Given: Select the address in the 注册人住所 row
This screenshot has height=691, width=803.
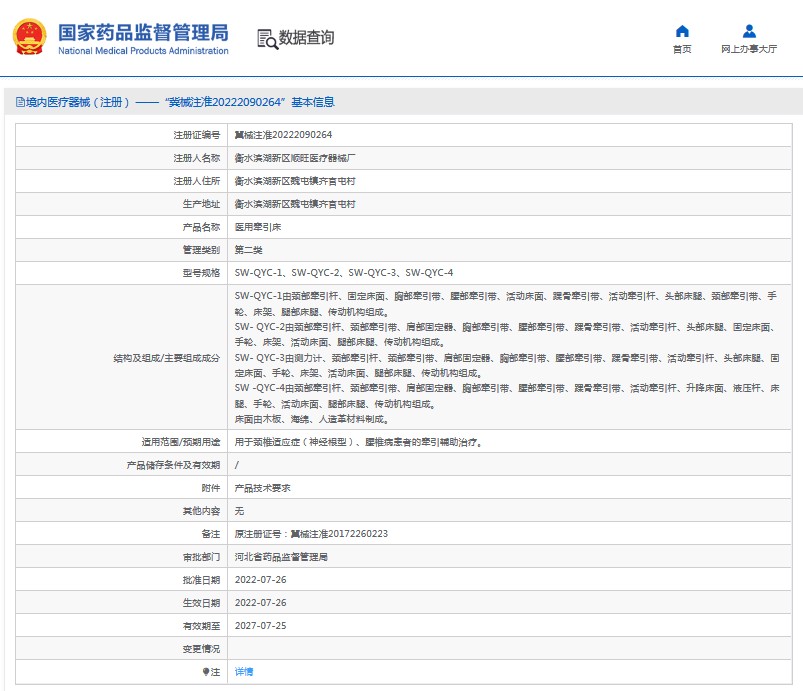Looking at the screenshot, I should click(x=295, y=181).
